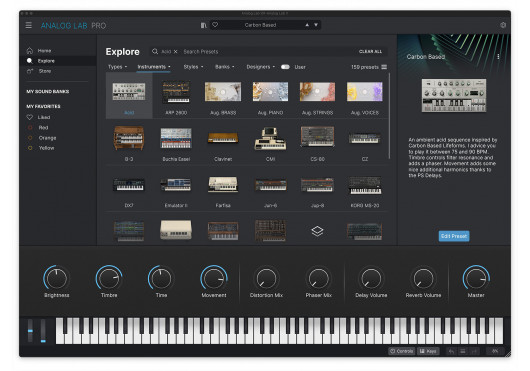Select the Buchla Easel instrument
This screenshot has width=530, height=371.
click(x=176, y=143)
